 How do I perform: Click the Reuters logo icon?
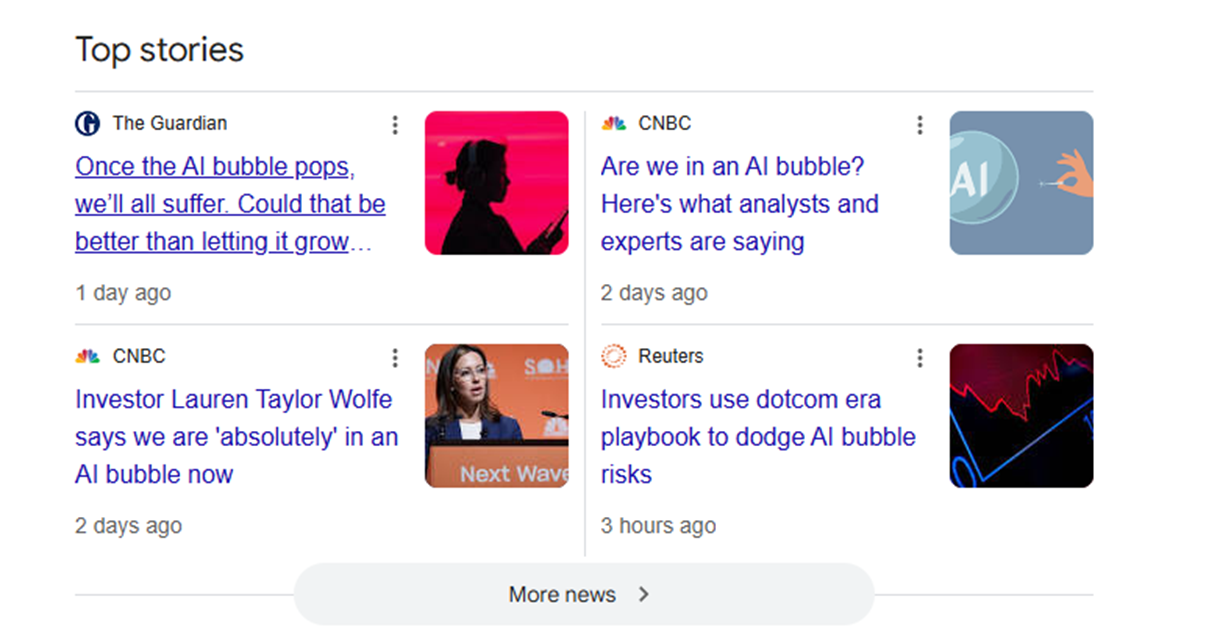click(x=613, y=356)
